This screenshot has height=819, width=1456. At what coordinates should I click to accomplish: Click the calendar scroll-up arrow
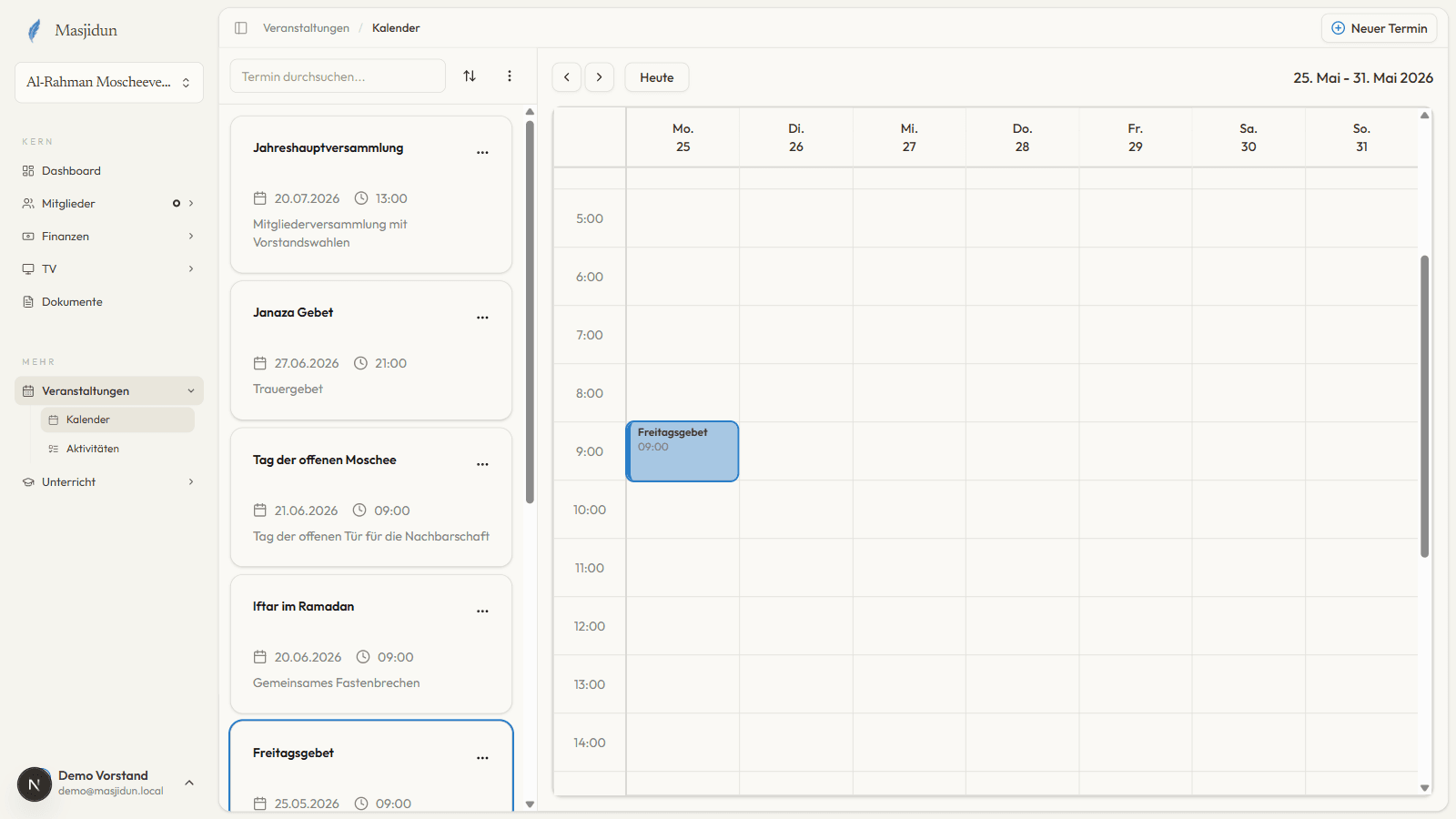tap(1425, 116)
